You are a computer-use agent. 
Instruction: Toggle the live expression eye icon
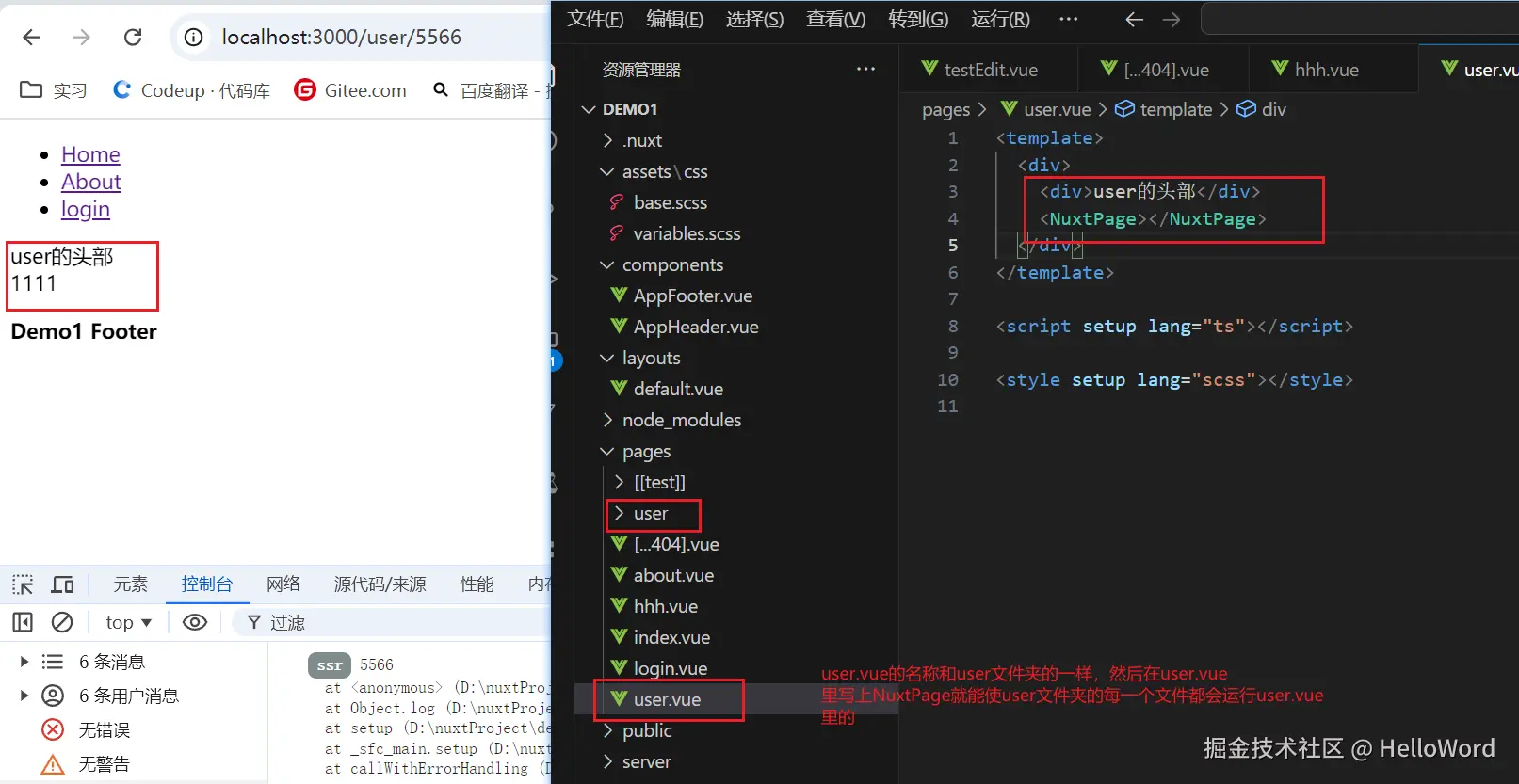click(195, 622)
